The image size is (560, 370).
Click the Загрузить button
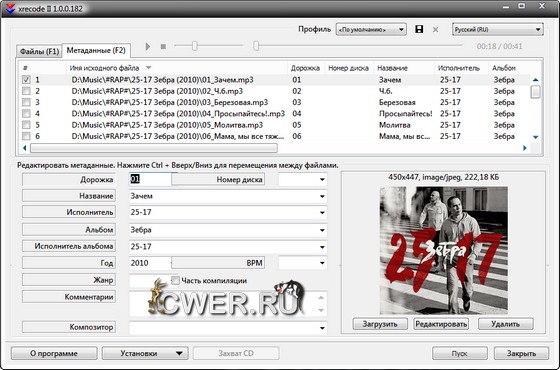[x=380, y=324]
